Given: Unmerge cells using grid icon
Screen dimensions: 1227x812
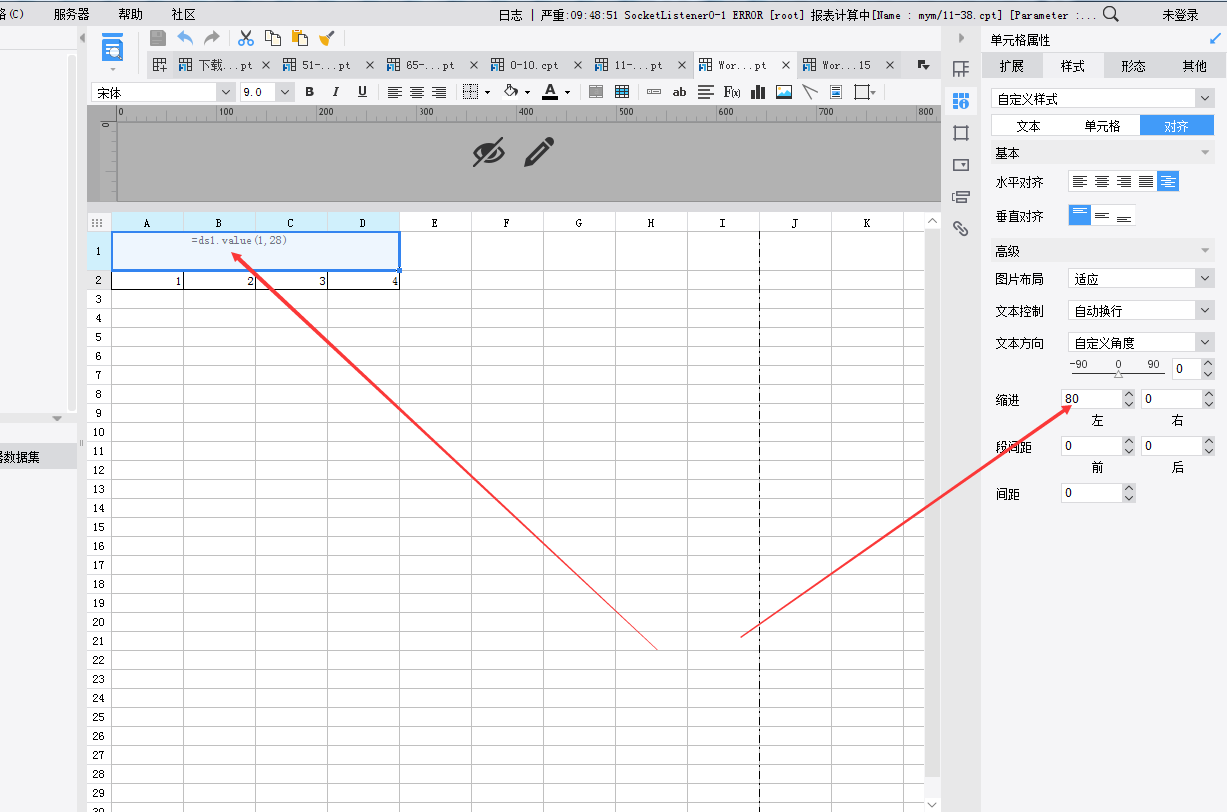Looking at the screenshot, I should pyautogui.click(x=622, y=92).
